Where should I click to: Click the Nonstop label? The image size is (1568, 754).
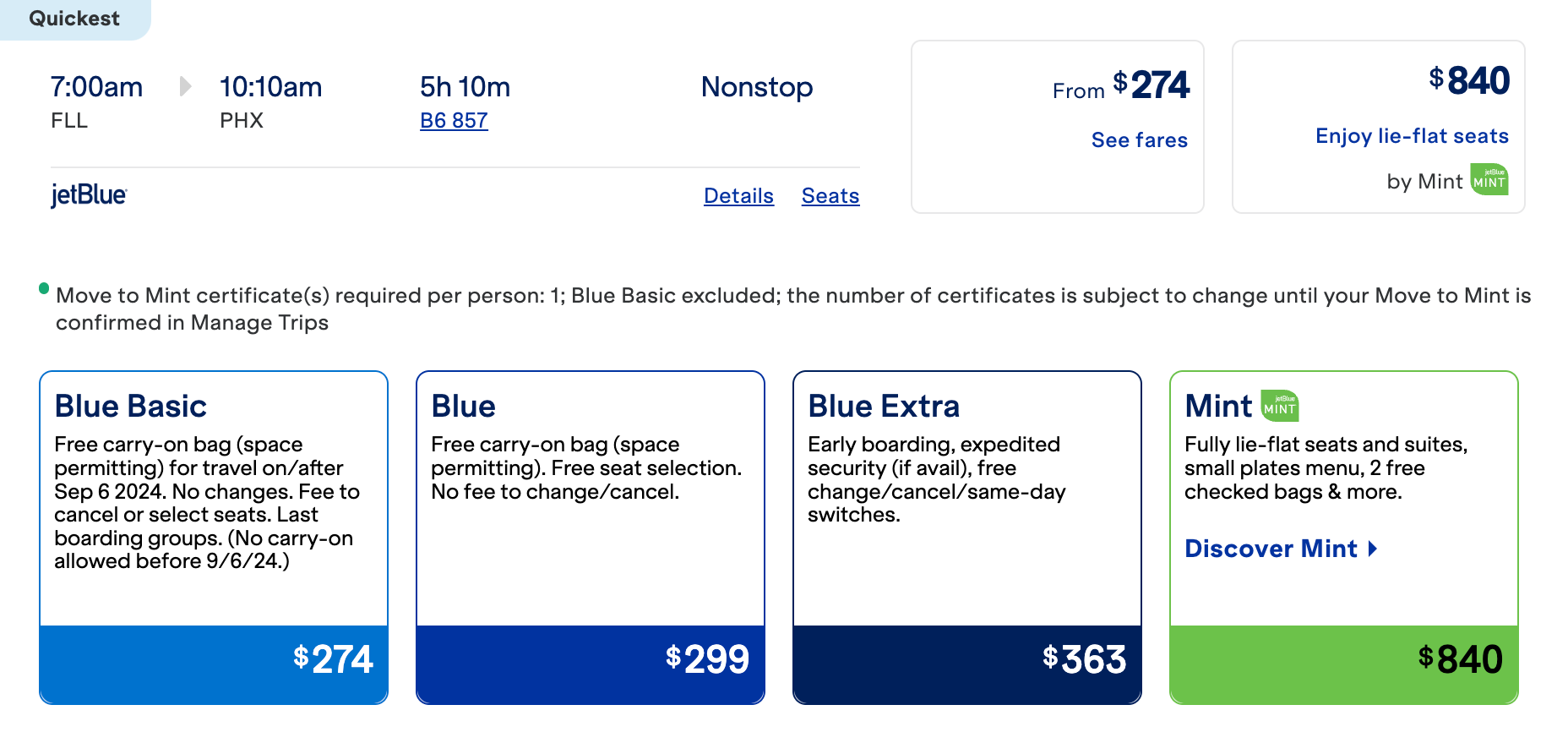click(756, 86)
